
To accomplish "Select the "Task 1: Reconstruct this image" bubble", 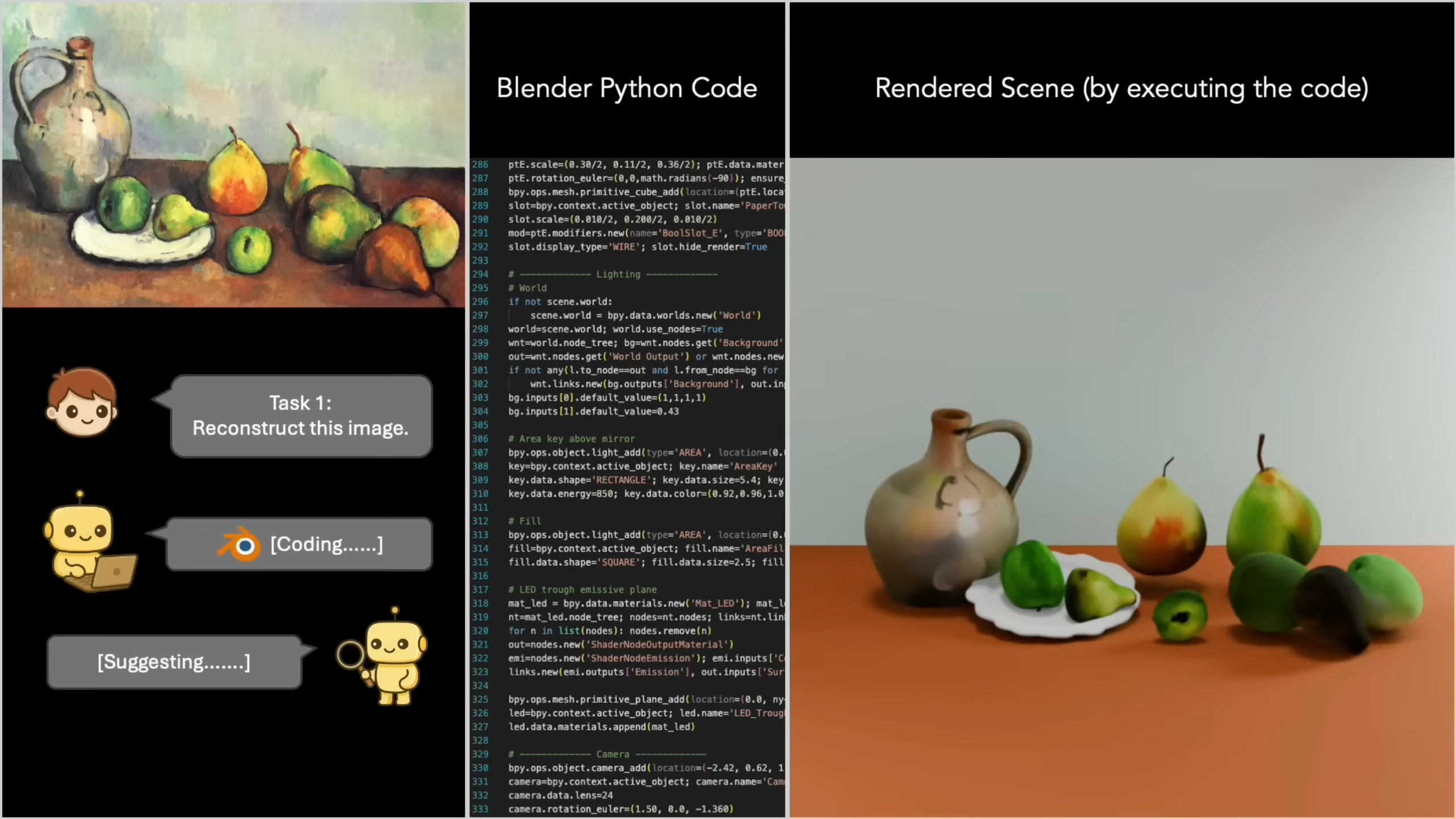I will pyautogui.click(x=300, y=415).
